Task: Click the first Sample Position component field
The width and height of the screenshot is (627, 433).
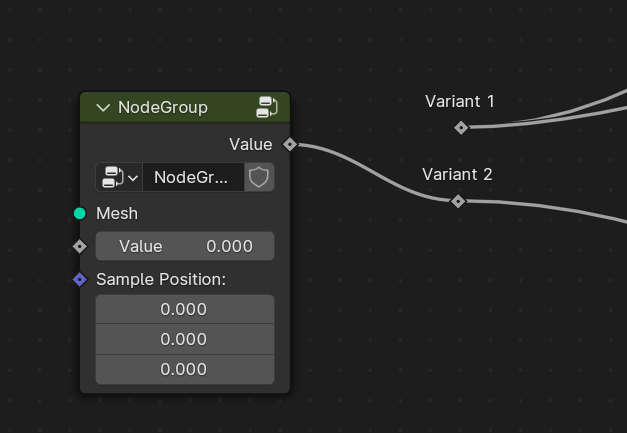Action: (184, 309)
